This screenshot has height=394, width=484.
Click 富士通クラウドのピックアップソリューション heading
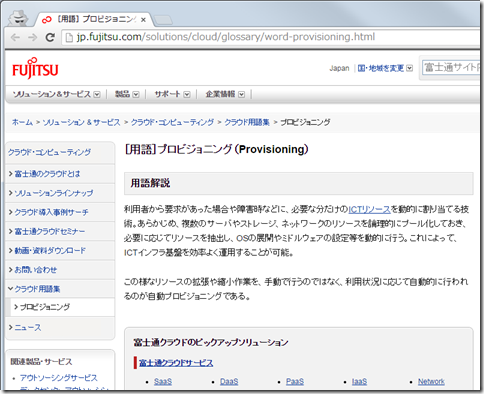[211, 342]
